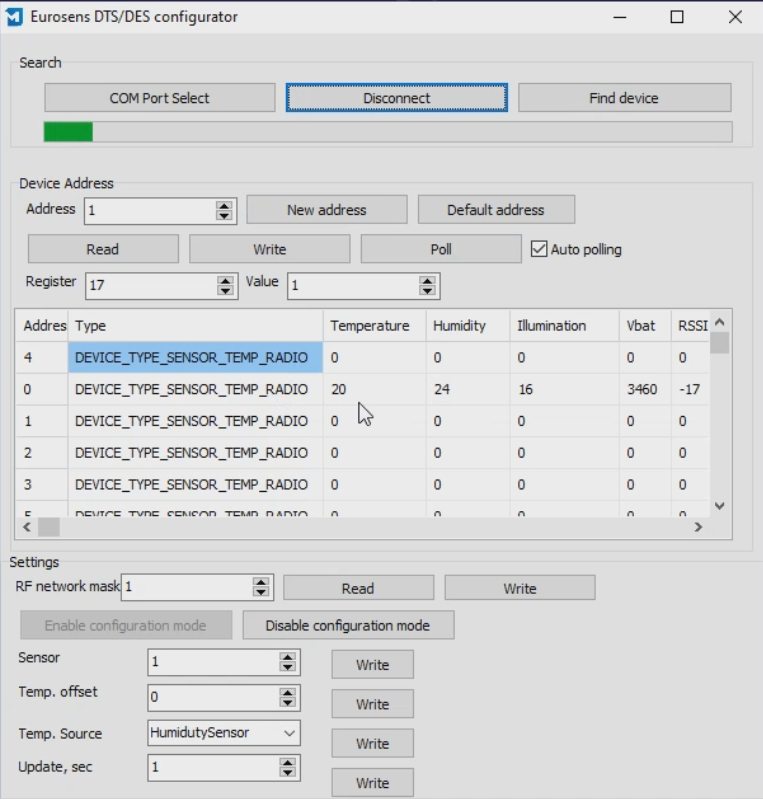Click the Temperature column header
This screenshot has height=800, width=763.
coord(375,326)
